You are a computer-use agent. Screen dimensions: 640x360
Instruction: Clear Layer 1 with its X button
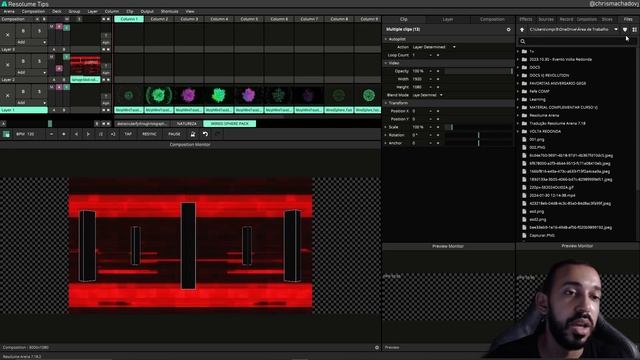(x=7, y=96)
